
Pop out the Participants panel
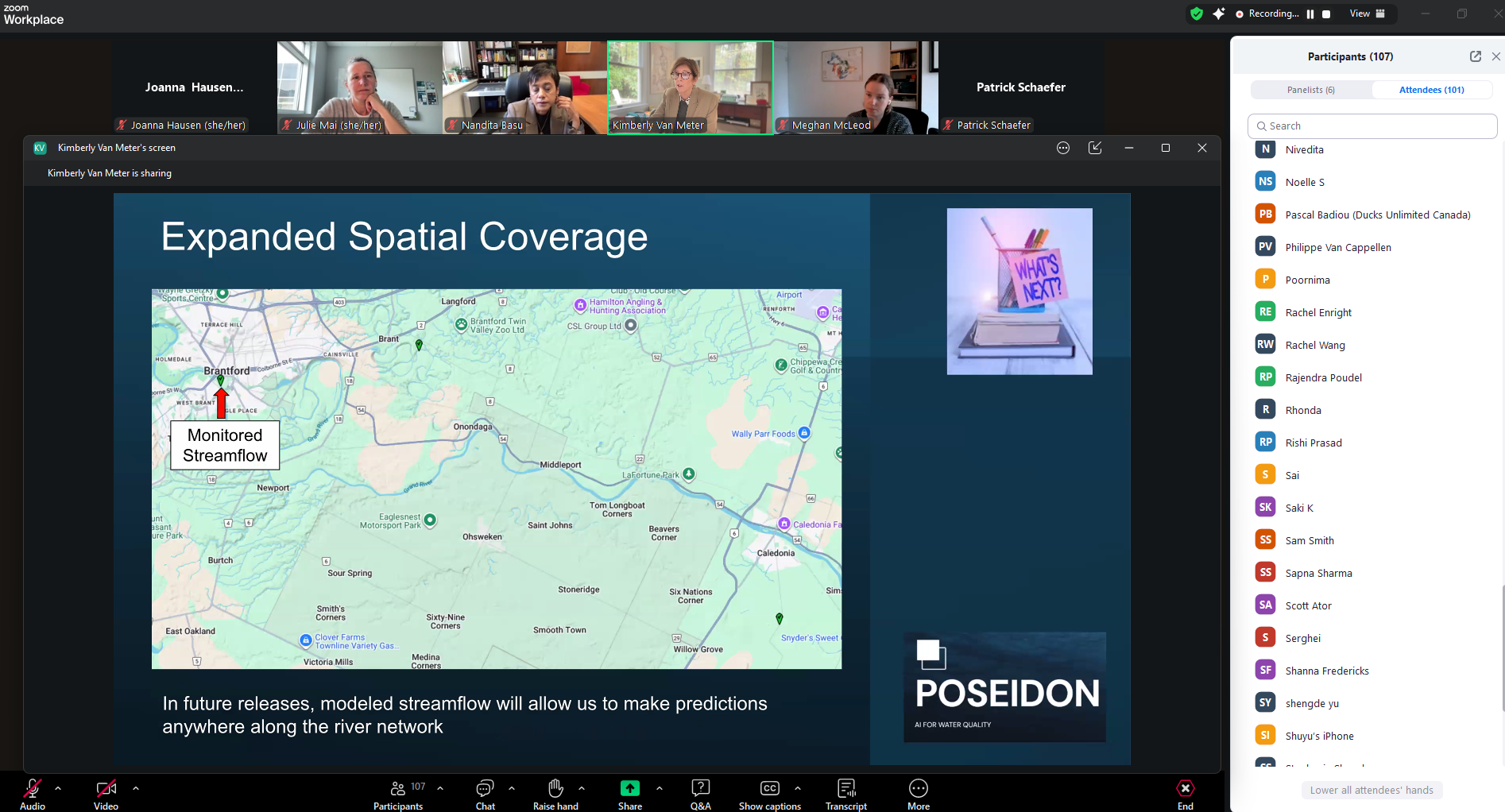pos(1475,56)
